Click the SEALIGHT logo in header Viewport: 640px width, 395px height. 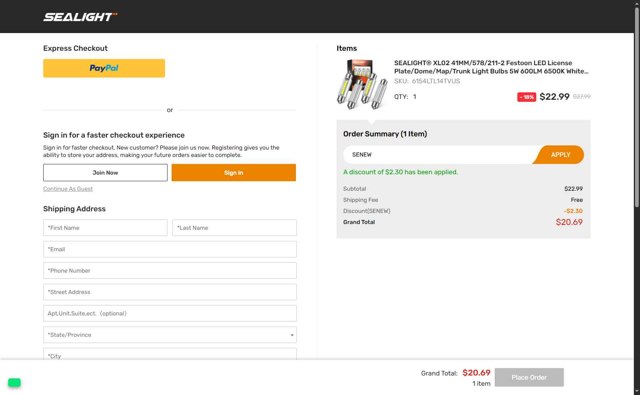pyautogui.click(x=80, y=17)
